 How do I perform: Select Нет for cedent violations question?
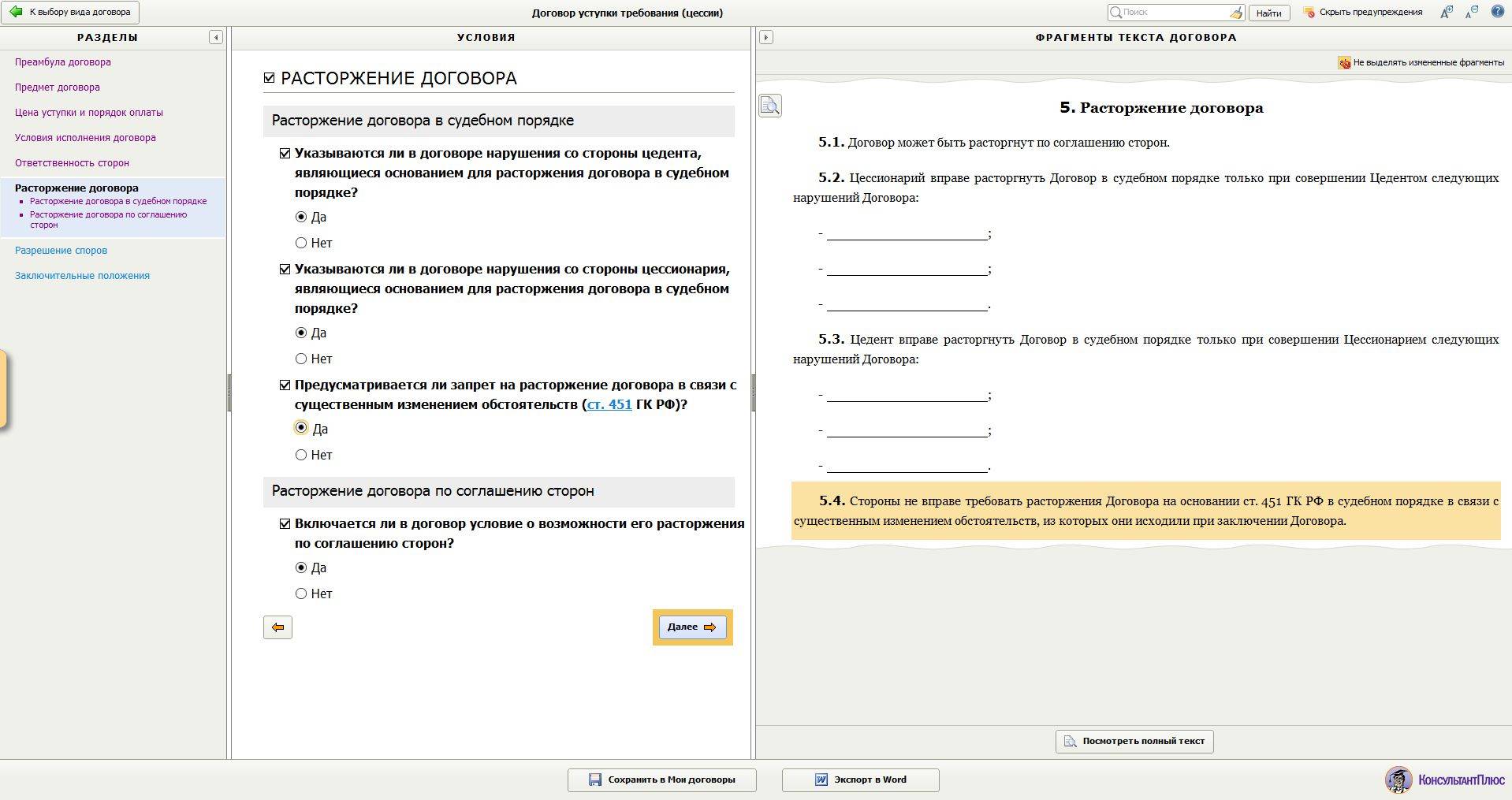[301, 243]
